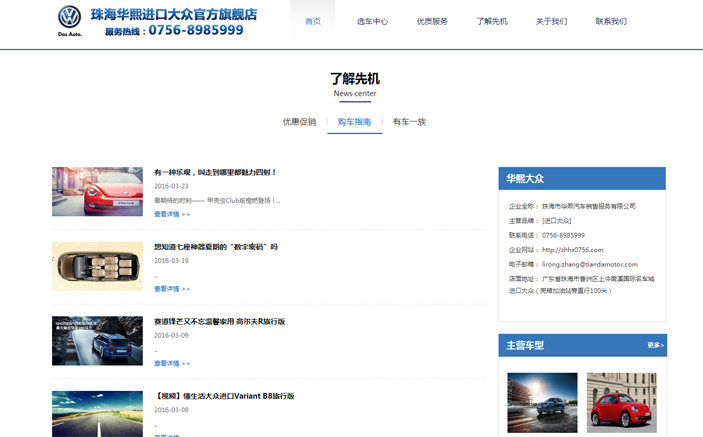Open the 关于我们 page
The height and width of the screenshot is (437, 703).
point(551,21)
